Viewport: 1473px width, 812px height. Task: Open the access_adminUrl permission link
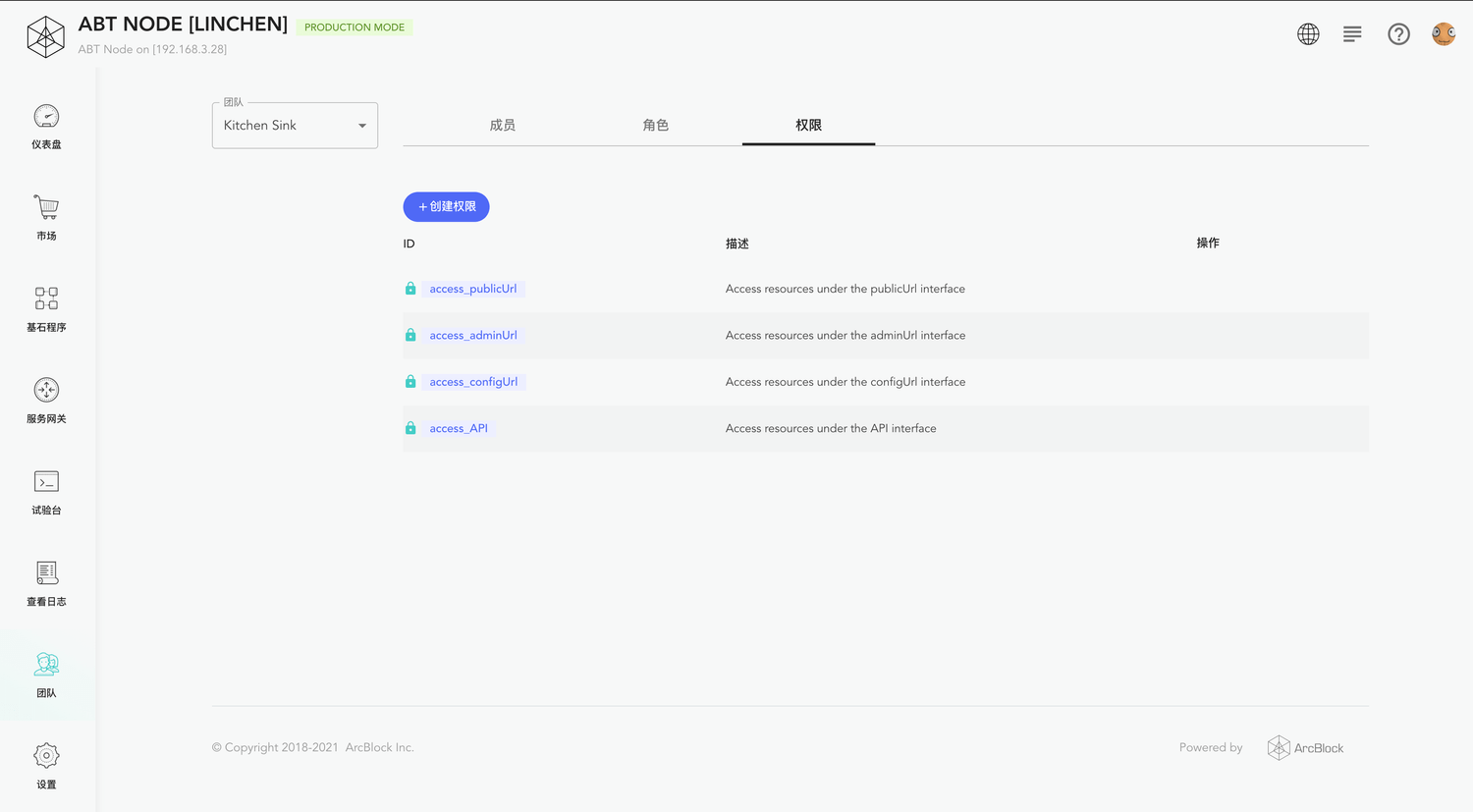click(x=473, y=335)
